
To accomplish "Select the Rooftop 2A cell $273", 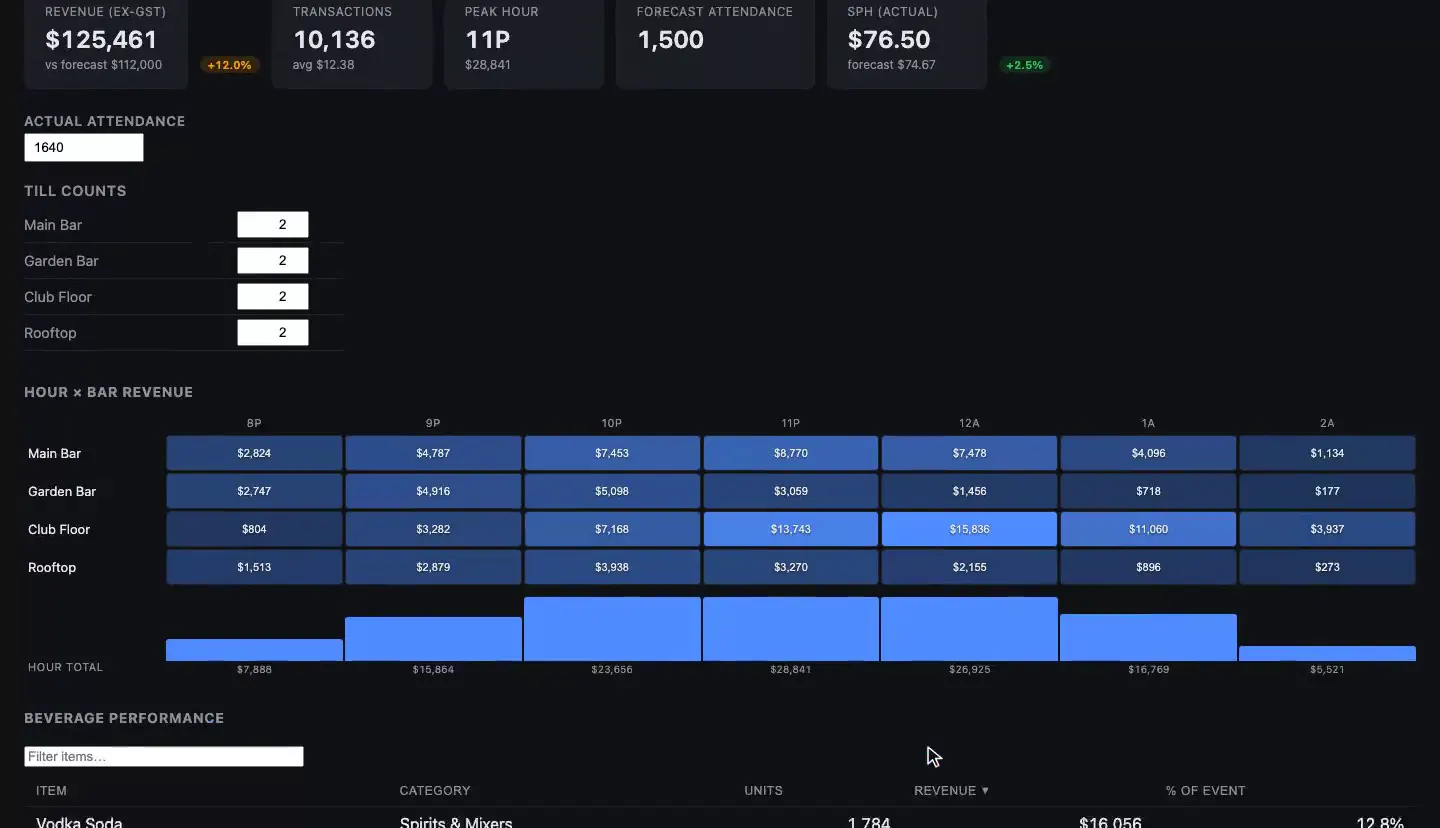I will click(x=1327, y=567).
